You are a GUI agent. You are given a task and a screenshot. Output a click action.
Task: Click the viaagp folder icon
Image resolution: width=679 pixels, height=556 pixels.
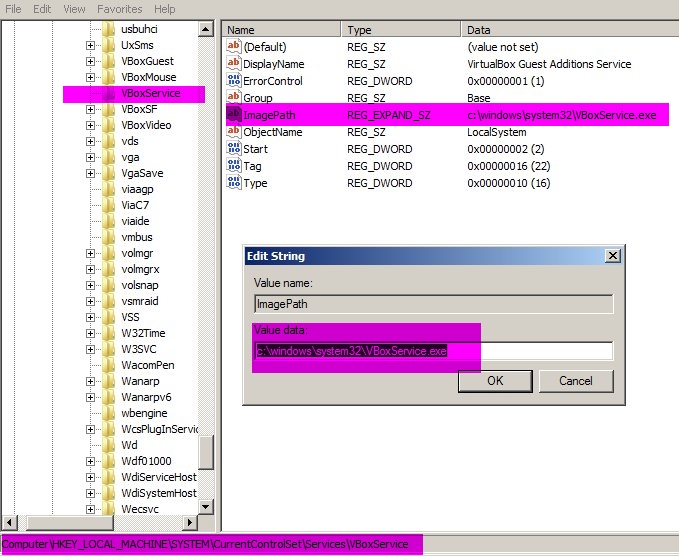(109, 189)
